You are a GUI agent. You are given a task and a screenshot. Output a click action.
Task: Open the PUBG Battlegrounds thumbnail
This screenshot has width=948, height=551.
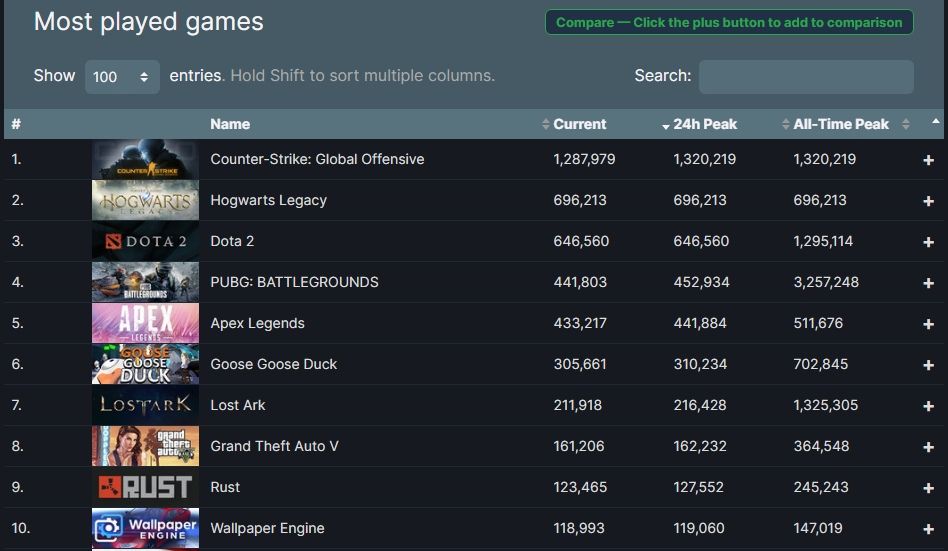[145, 282]
